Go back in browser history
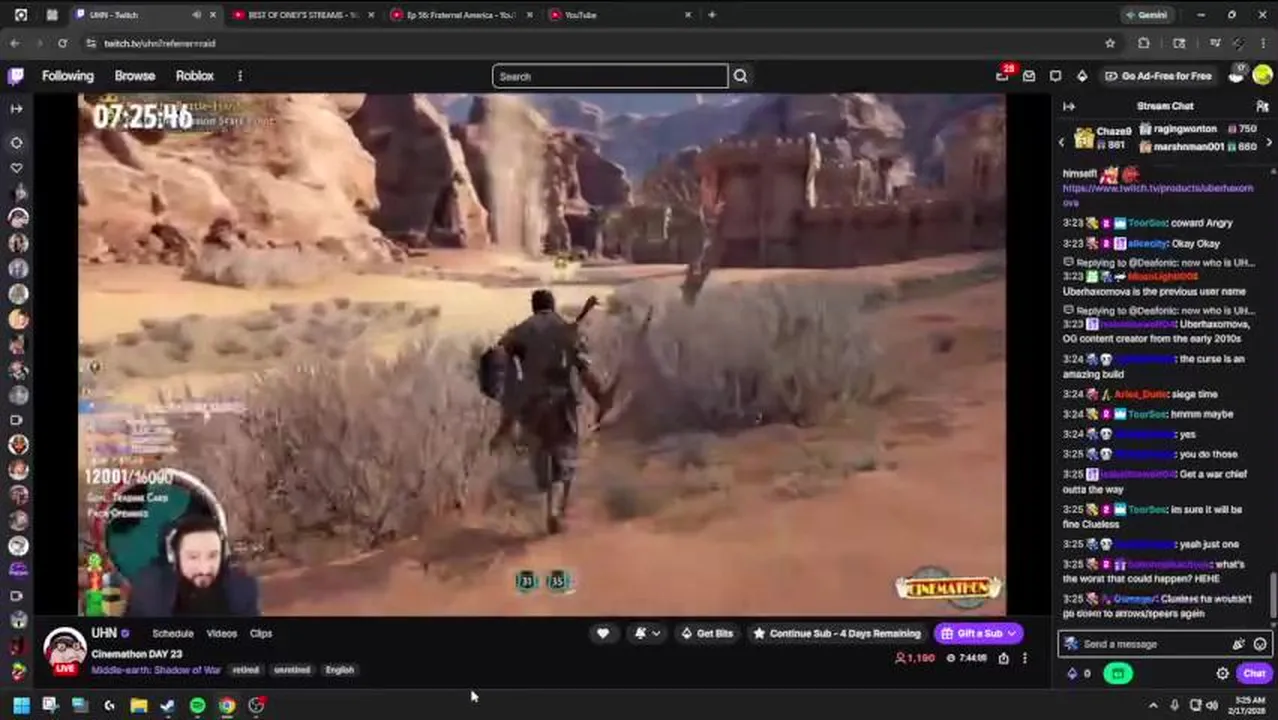This screenshot has width=1278, height=720. [14, 43]
